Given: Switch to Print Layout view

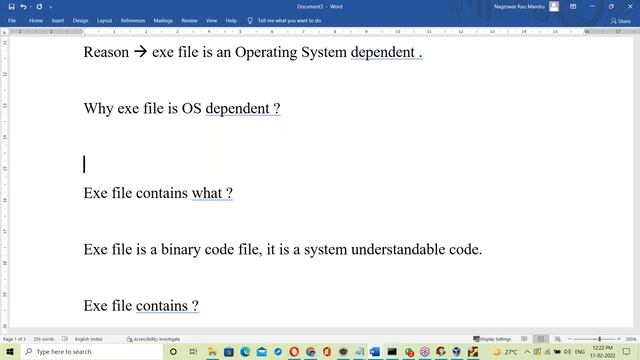Looking at the screenshot, I should pyautogui.click(x=541, y=339).
